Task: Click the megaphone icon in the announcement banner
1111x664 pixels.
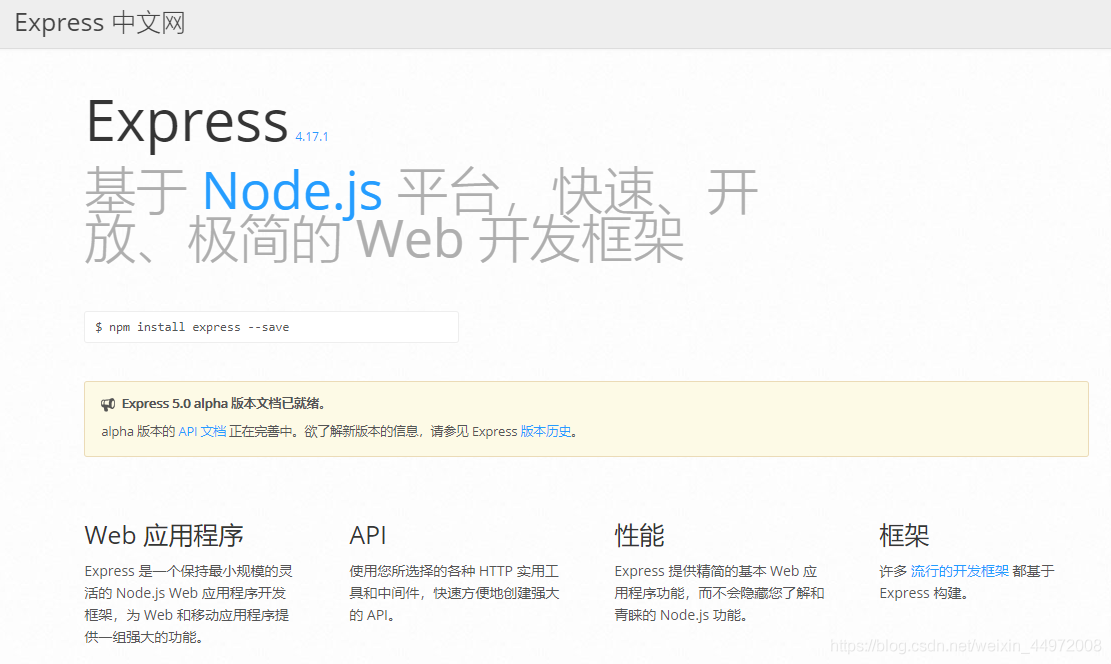Action: pyautogui.click(x=108, y=403)
